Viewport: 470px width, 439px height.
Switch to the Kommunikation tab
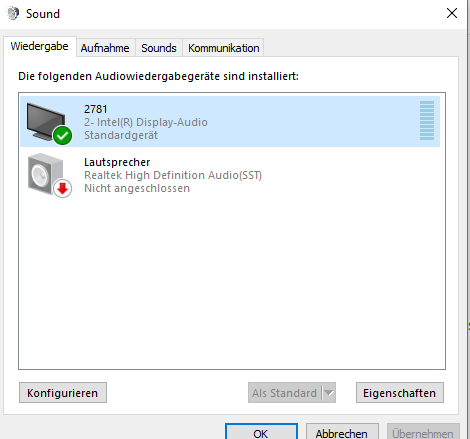223,48
